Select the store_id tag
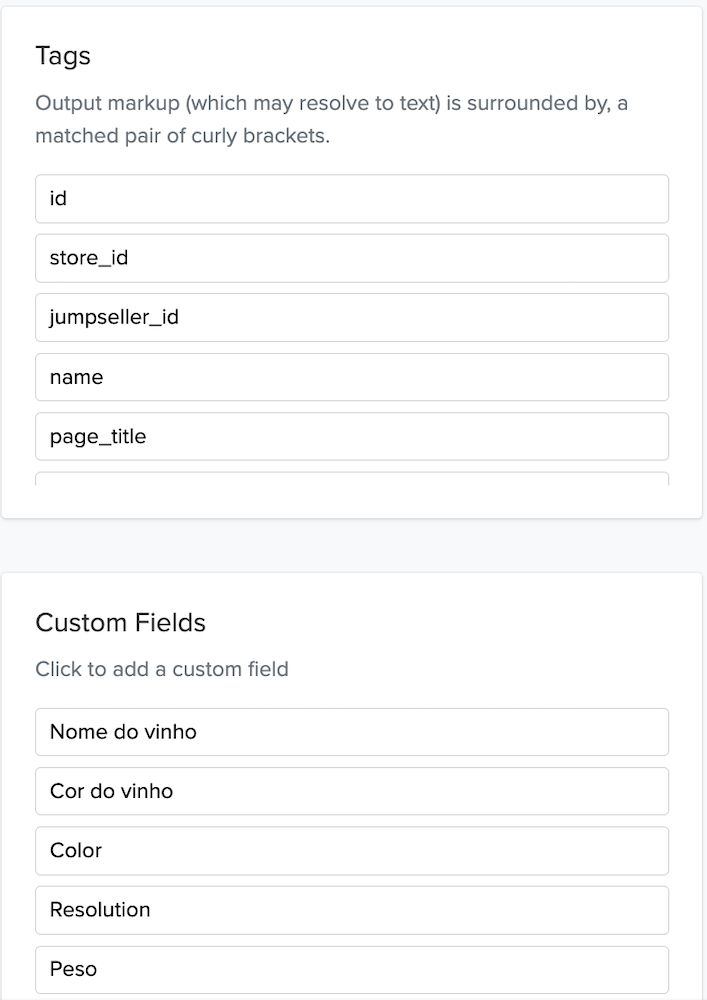This screenshot has height=1000, width=707. (x=352, y=258)
